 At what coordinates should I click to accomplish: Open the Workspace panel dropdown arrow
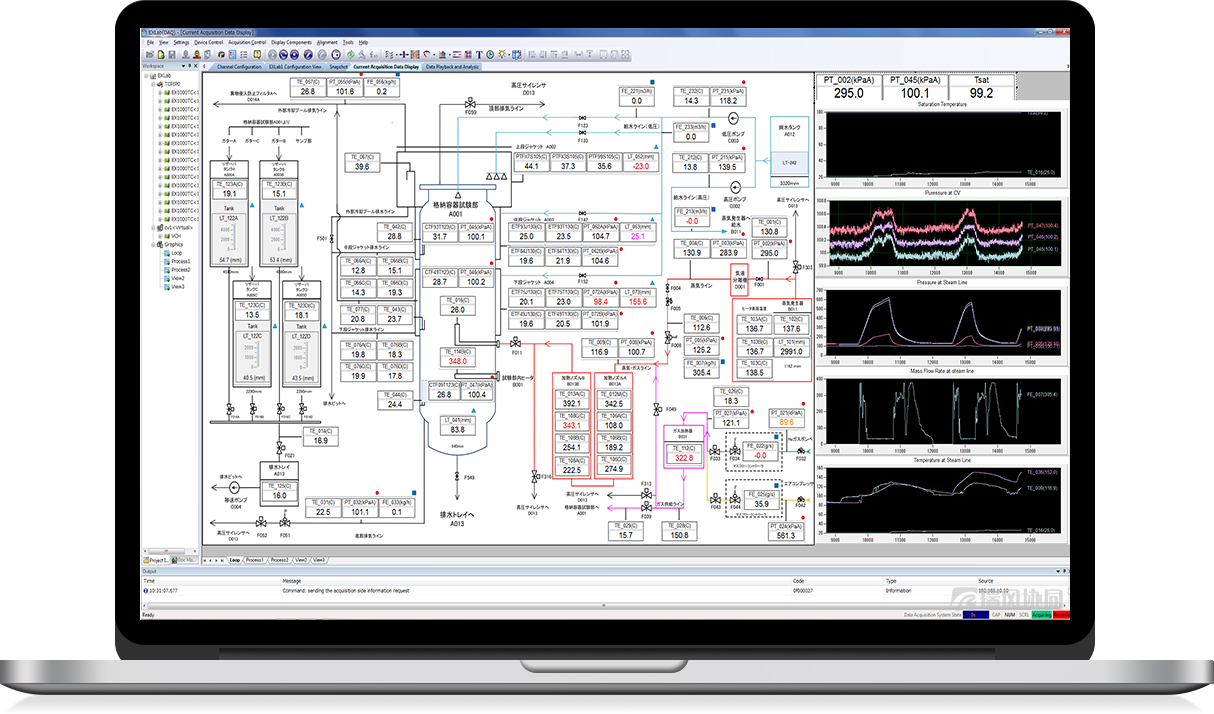pos(183,66)
